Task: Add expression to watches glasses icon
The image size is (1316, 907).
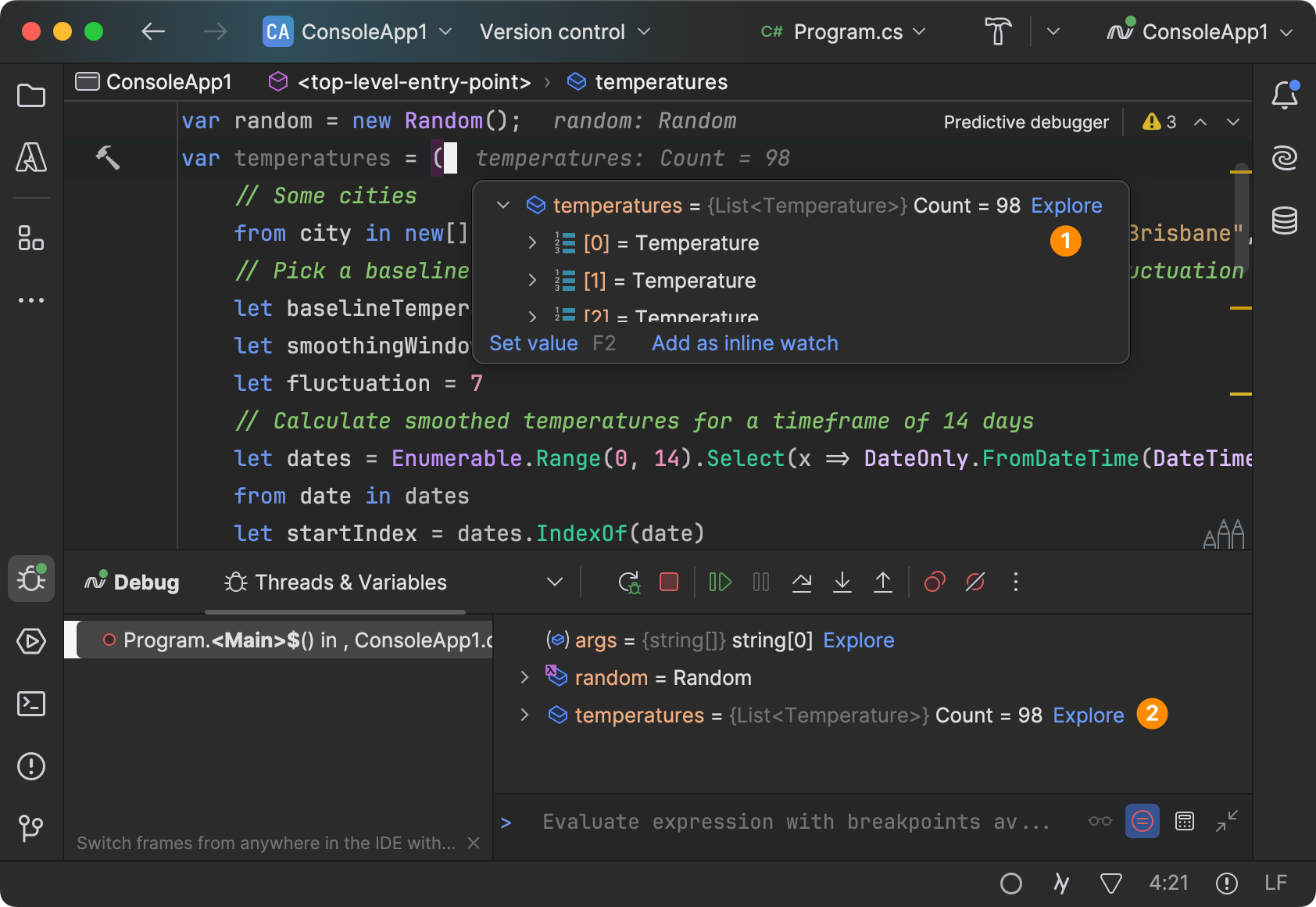Action: tap(1100, 822)
